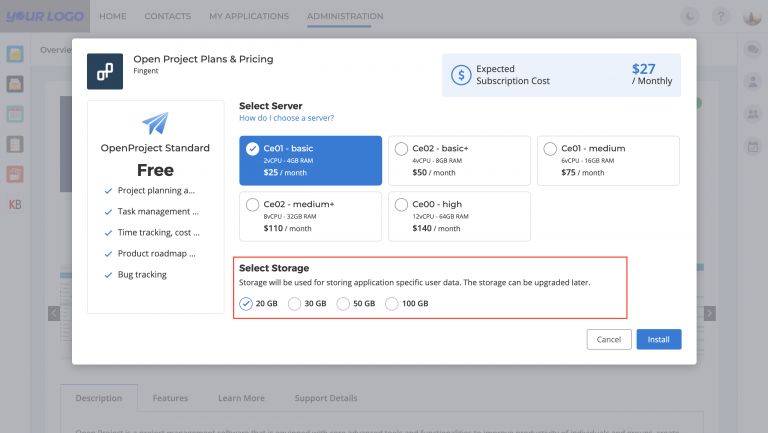The width and height of the screenshot is (768, 433).
Task: Toggle dark mode moon icon
Action: click(x=690, y=17)
